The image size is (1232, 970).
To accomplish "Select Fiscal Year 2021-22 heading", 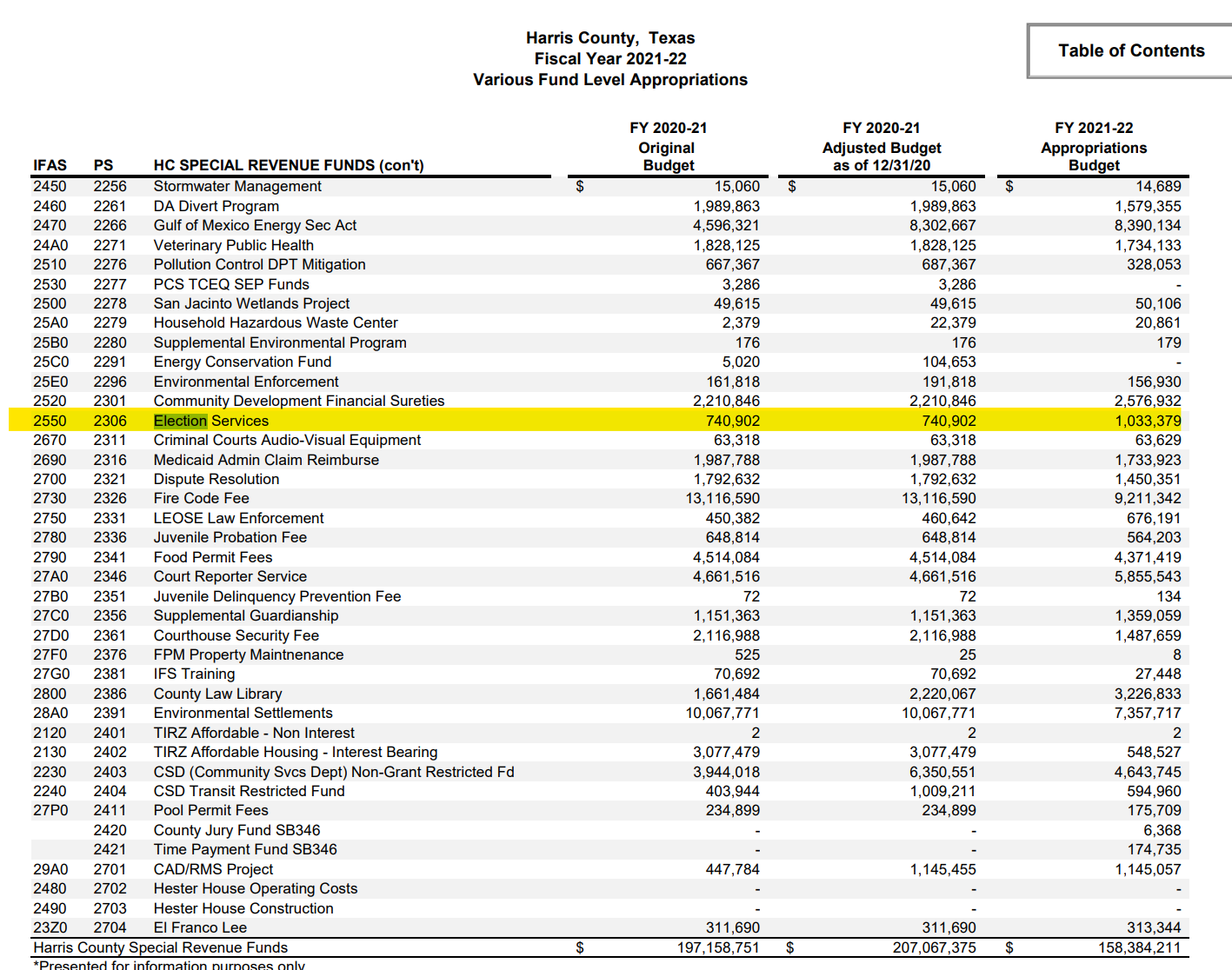I will [x=610, y=58].
